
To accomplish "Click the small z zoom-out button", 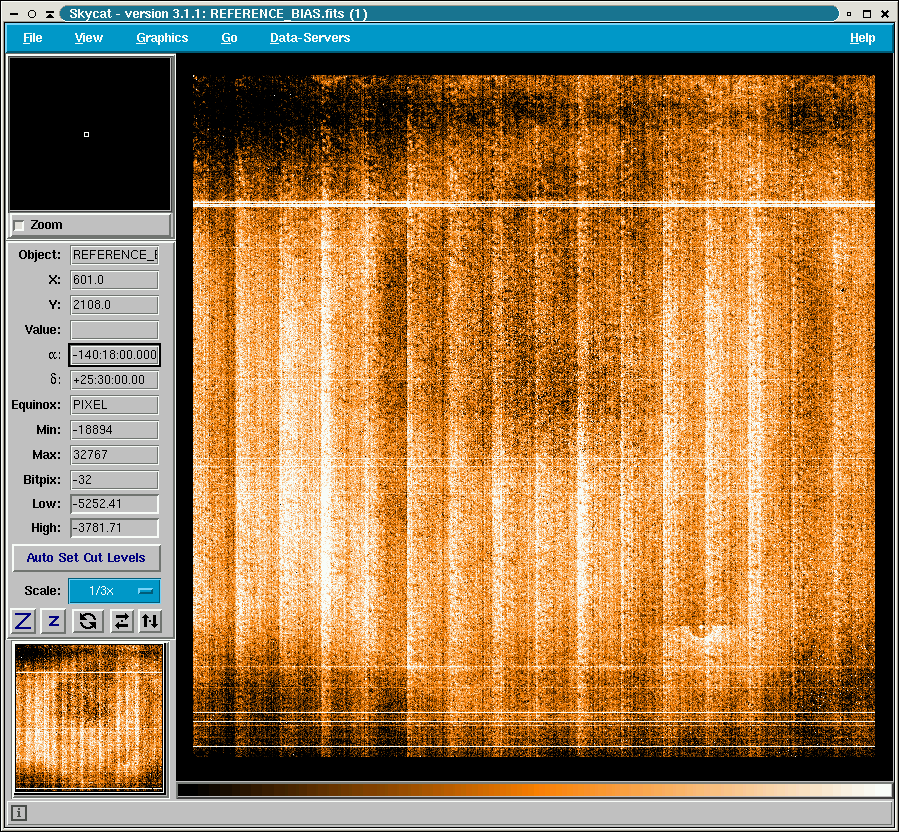I will pos(54,621).
